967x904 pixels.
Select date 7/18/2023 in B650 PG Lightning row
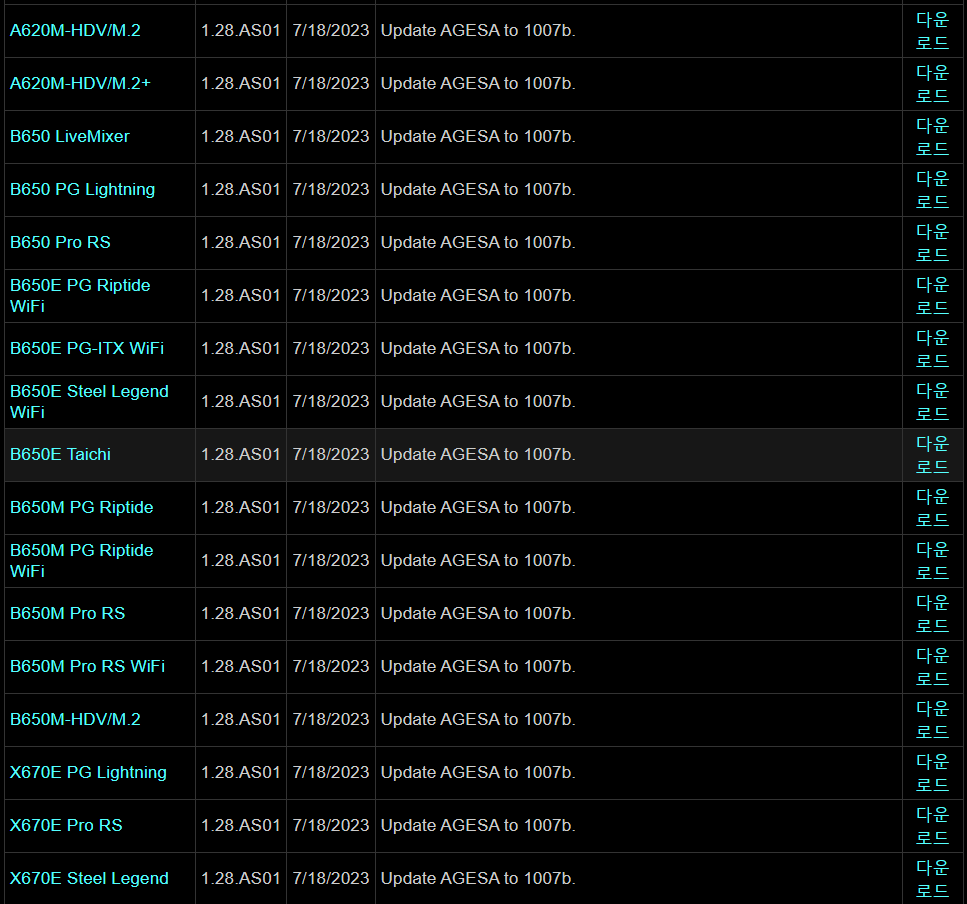click(x=331, y=189)
